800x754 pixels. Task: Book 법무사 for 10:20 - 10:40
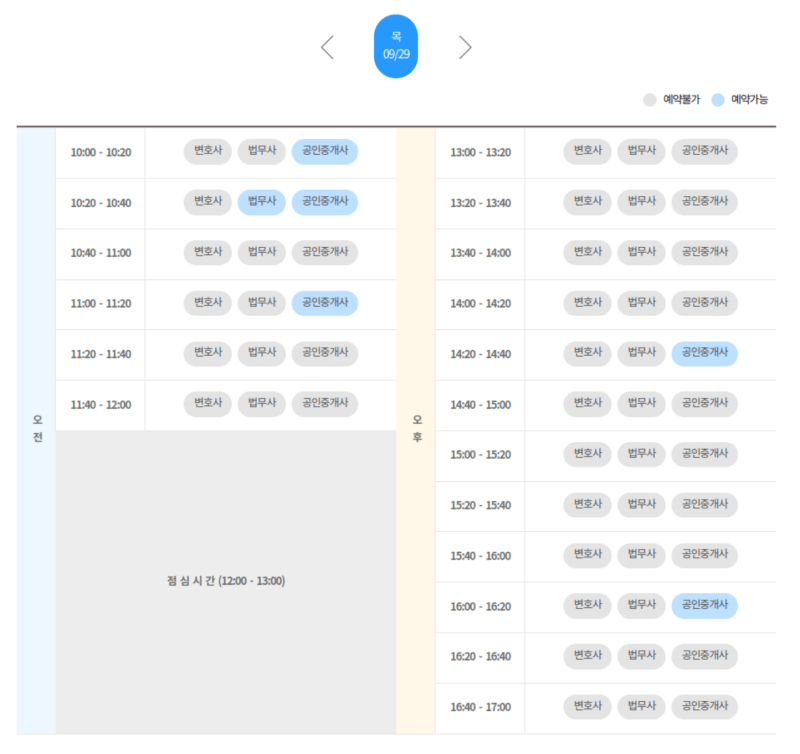coord(262,202)
